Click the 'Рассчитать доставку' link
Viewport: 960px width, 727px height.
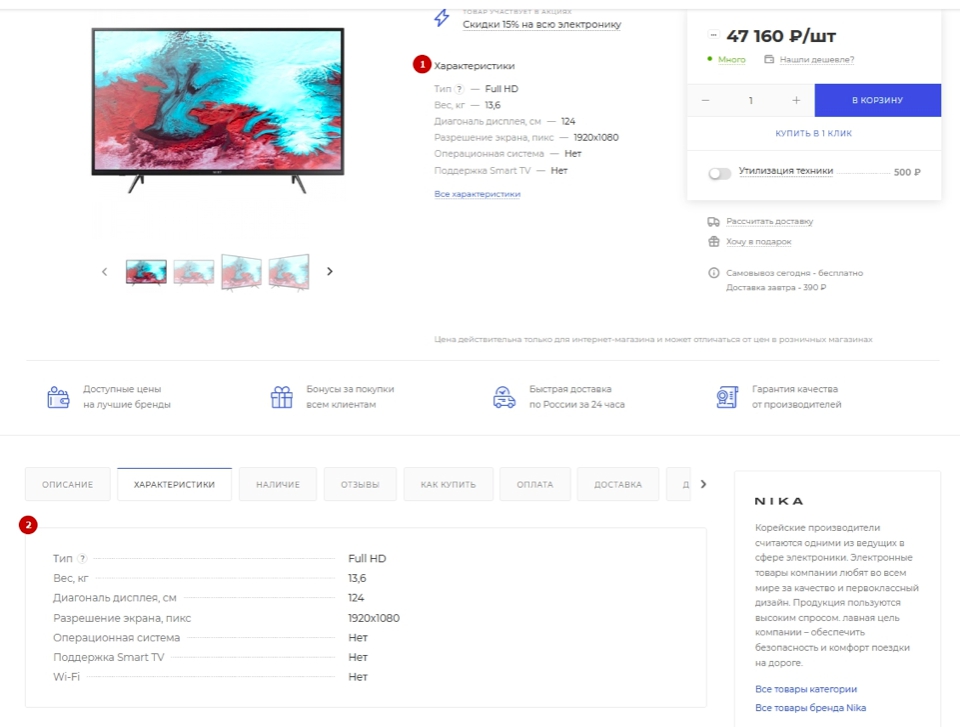770,221
